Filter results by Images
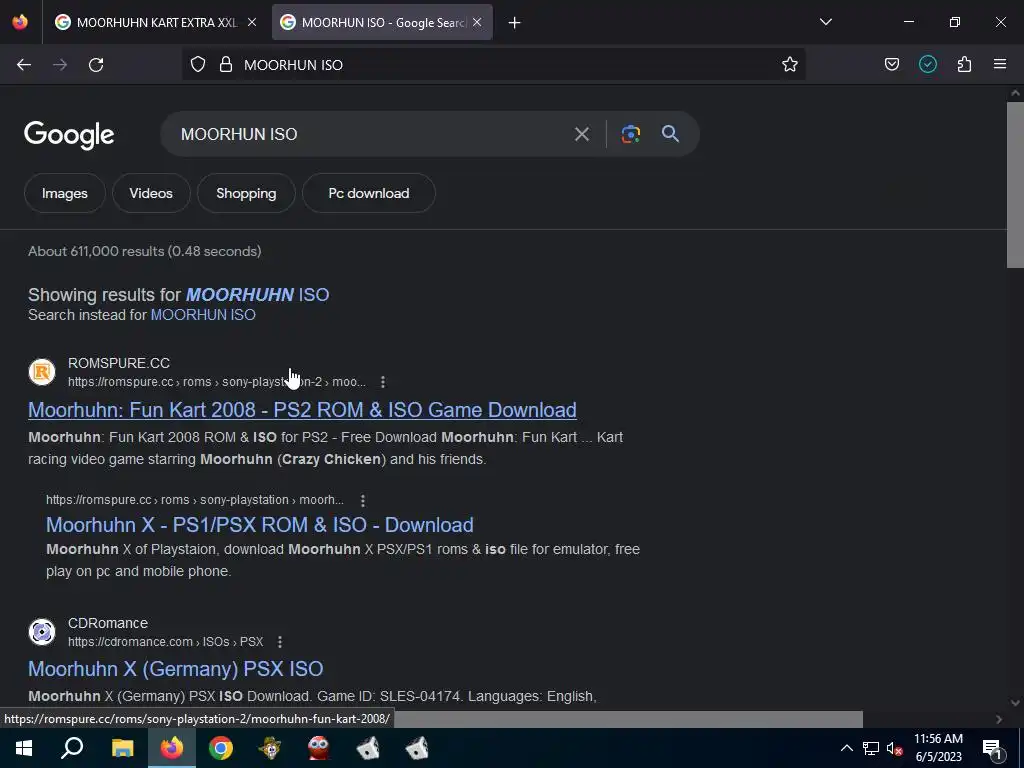1024x768 pixels. [x=65, y=193]
